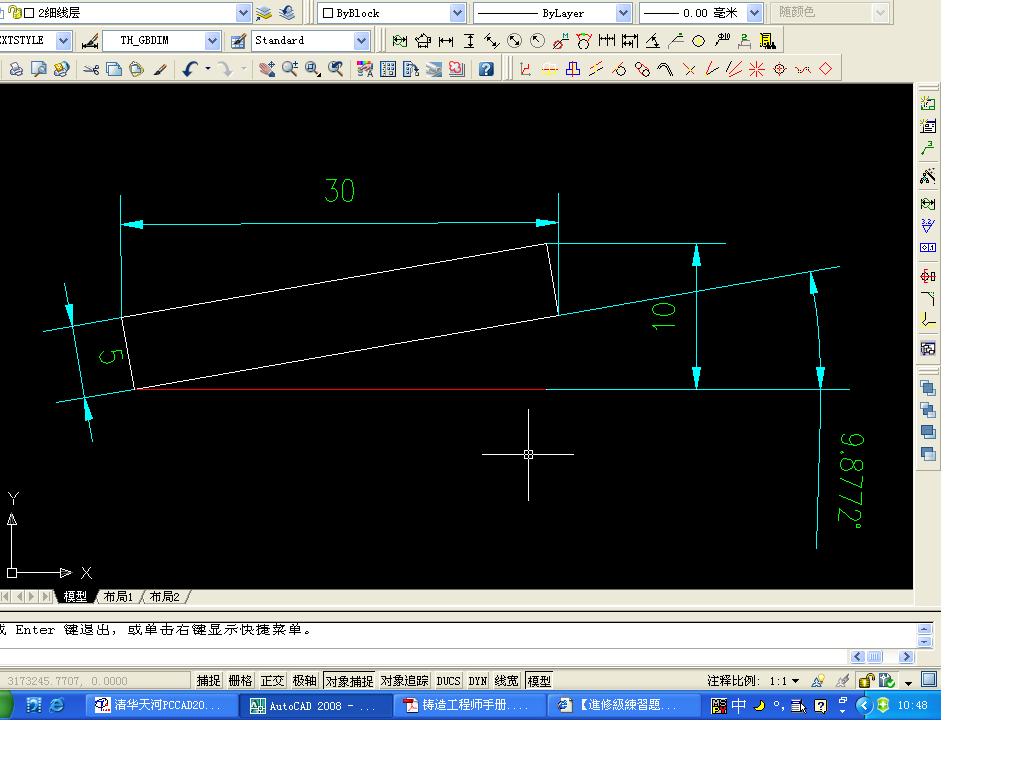Open the Layer States Manager icon

(264, 12)
